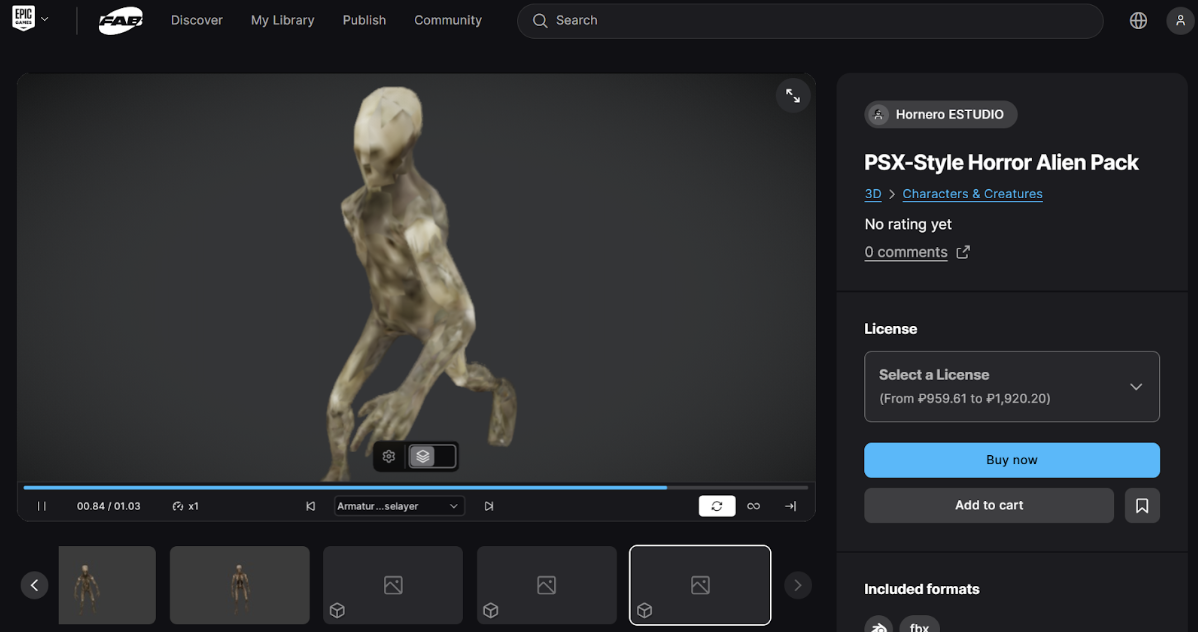
Task: Open the Community section
Action: 447,20
